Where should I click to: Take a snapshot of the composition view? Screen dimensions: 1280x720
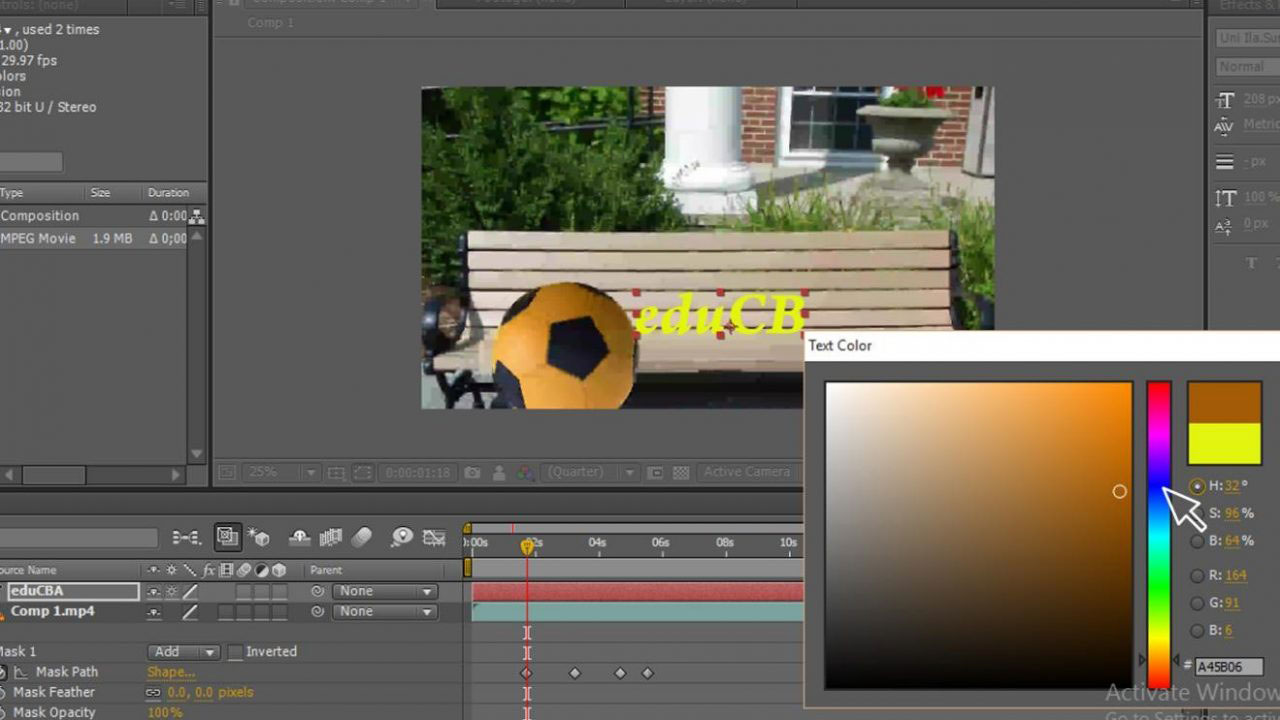474,471
